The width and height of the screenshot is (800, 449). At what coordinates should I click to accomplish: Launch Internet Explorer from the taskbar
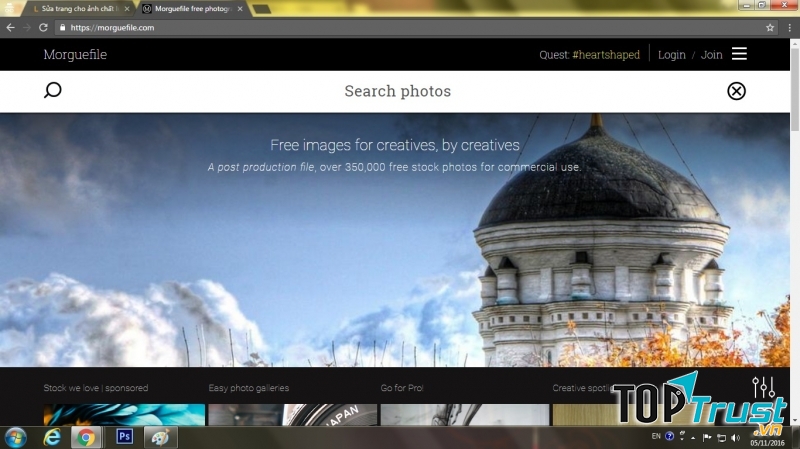tap(52, 437)
